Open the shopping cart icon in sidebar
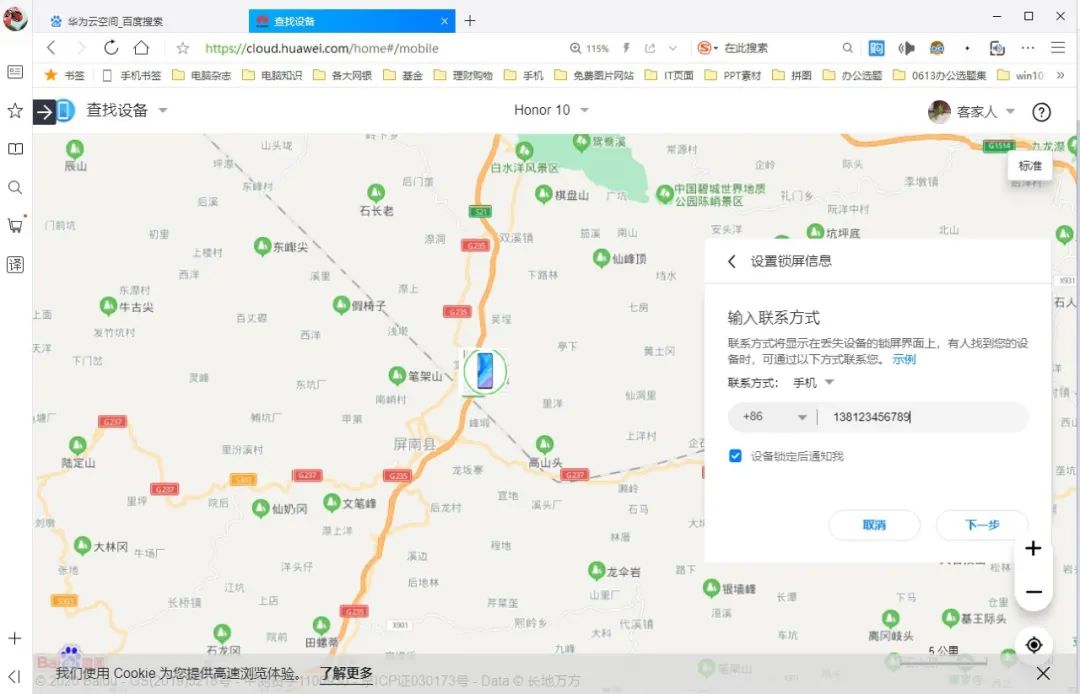This screenshot has width=1080, height=694. click(14, 224)
